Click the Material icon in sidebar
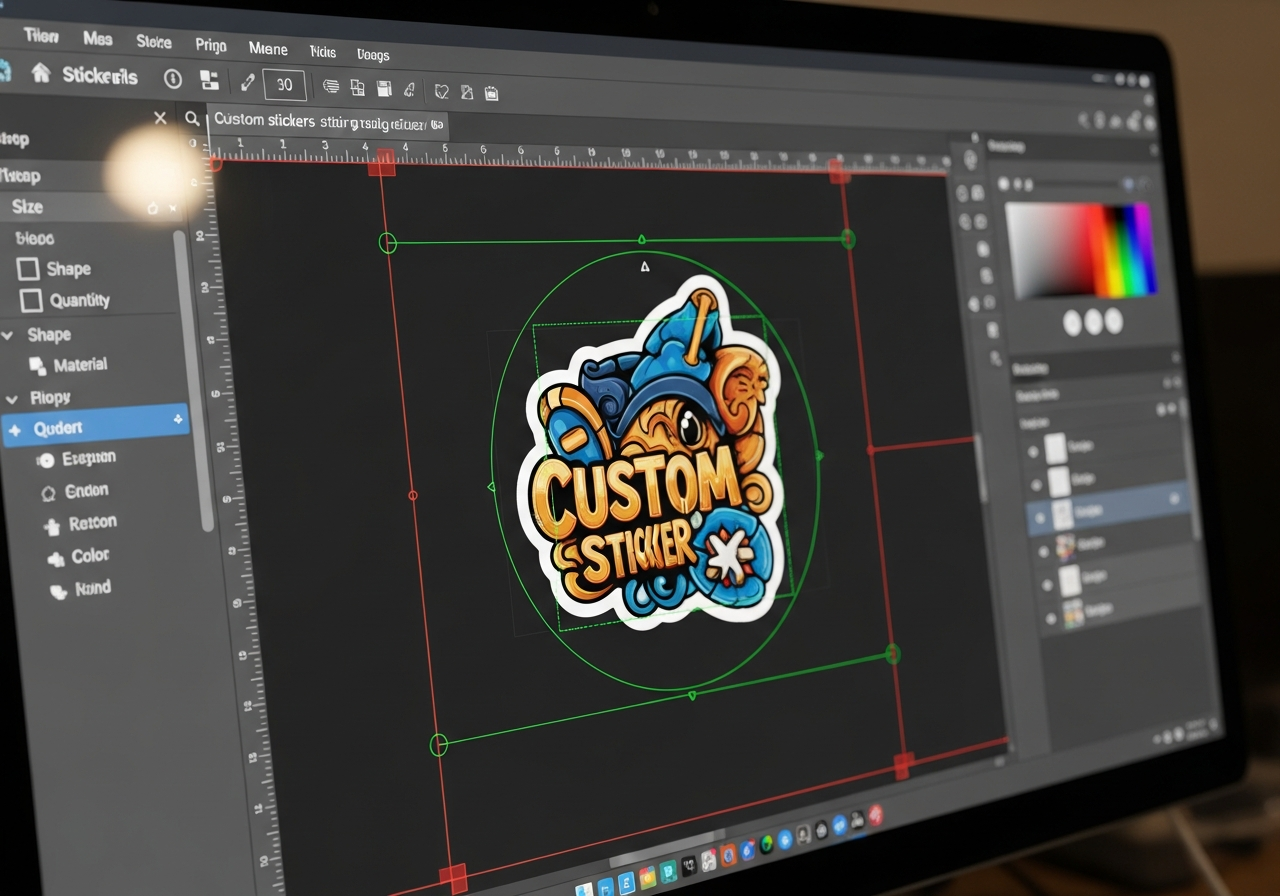The width and height of the screenshot is (1280, 896). pyautogui.click(x=37, y=365)
